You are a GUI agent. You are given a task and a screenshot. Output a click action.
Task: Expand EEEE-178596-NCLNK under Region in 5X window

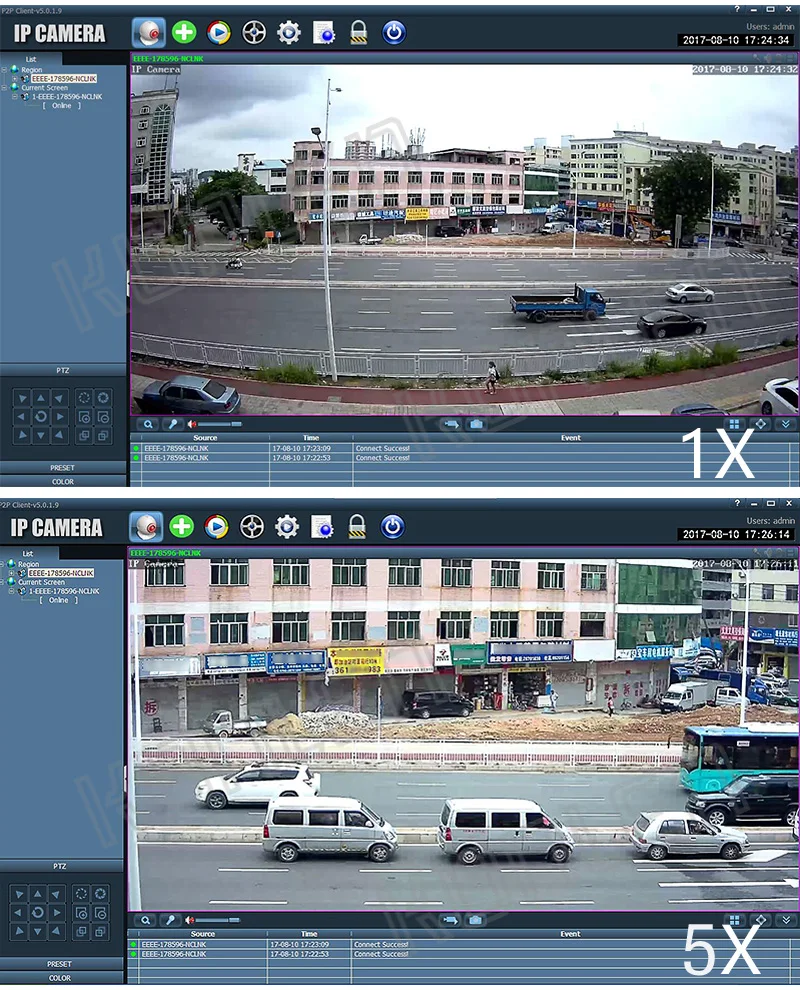[x=12, y=573]
